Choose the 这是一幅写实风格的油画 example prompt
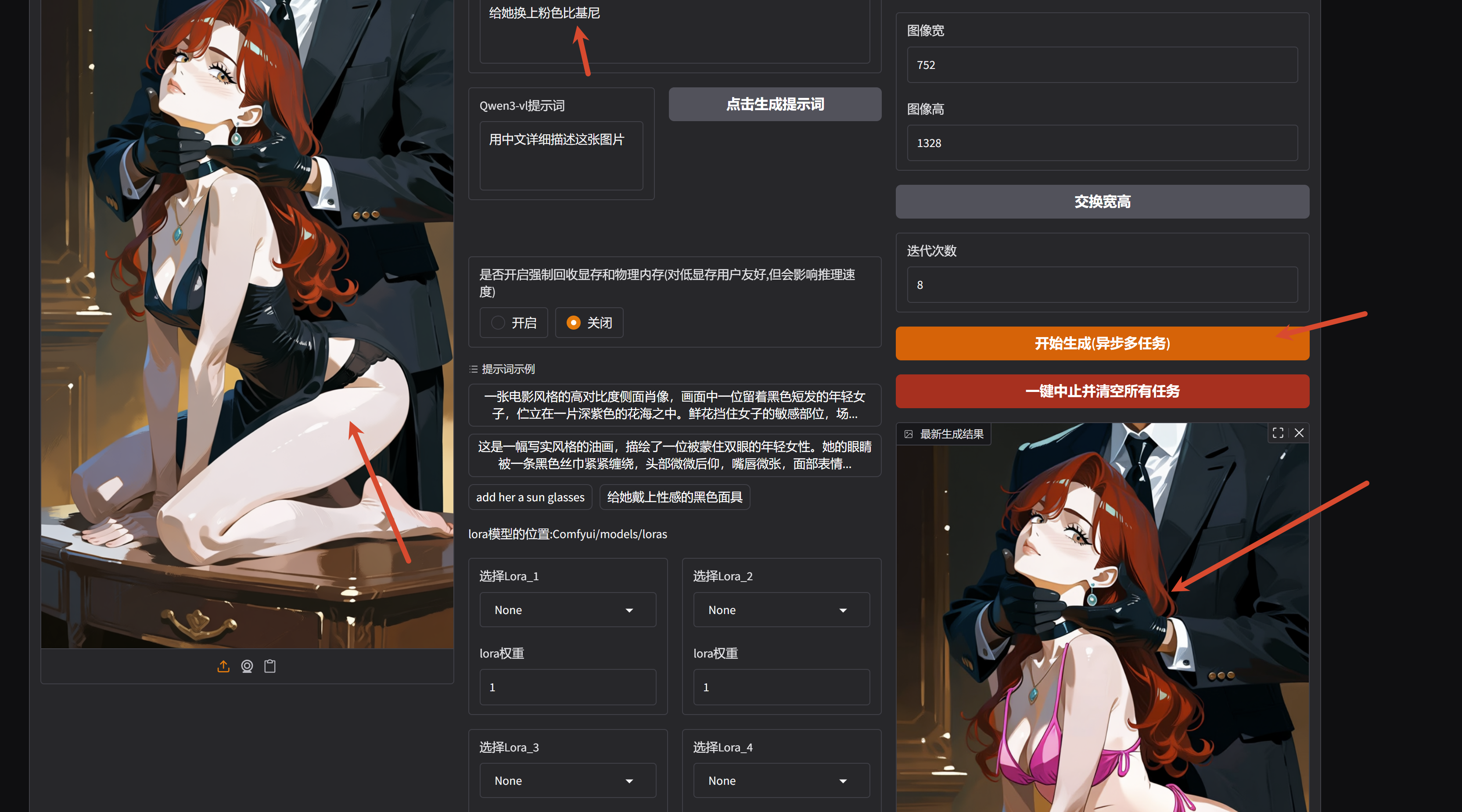This screenshot has height=812, width=1462. pyautogui.click(x=675, y=455)
